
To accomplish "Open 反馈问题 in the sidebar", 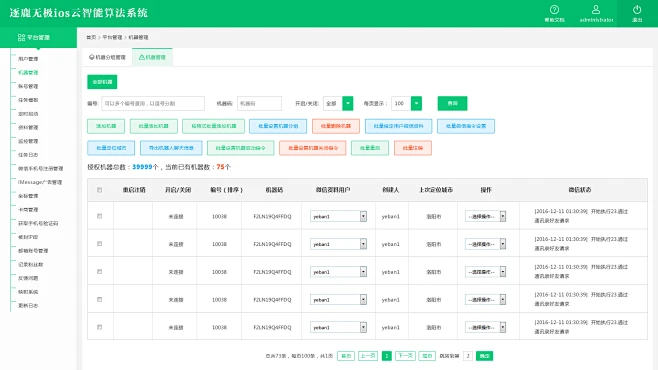I will (28, 278).
